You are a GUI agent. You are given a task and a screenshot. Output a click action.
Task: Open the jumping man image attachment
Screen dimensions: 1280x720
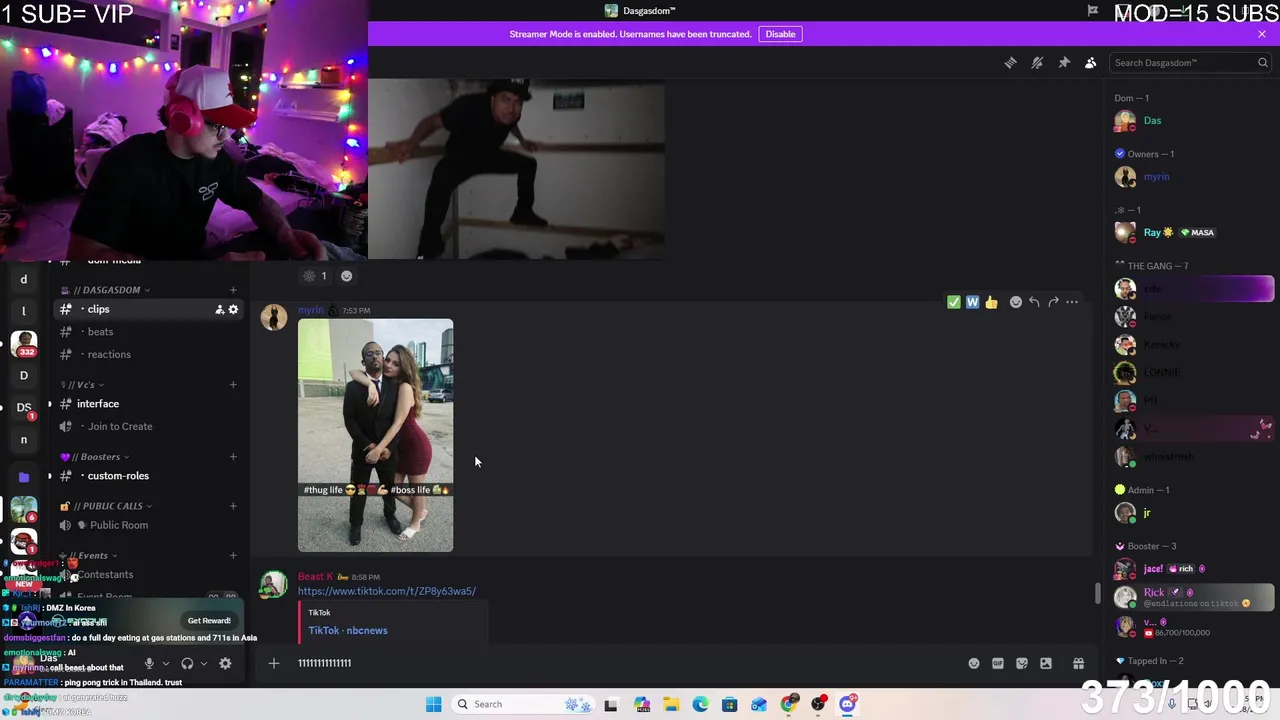click(516, 168)
